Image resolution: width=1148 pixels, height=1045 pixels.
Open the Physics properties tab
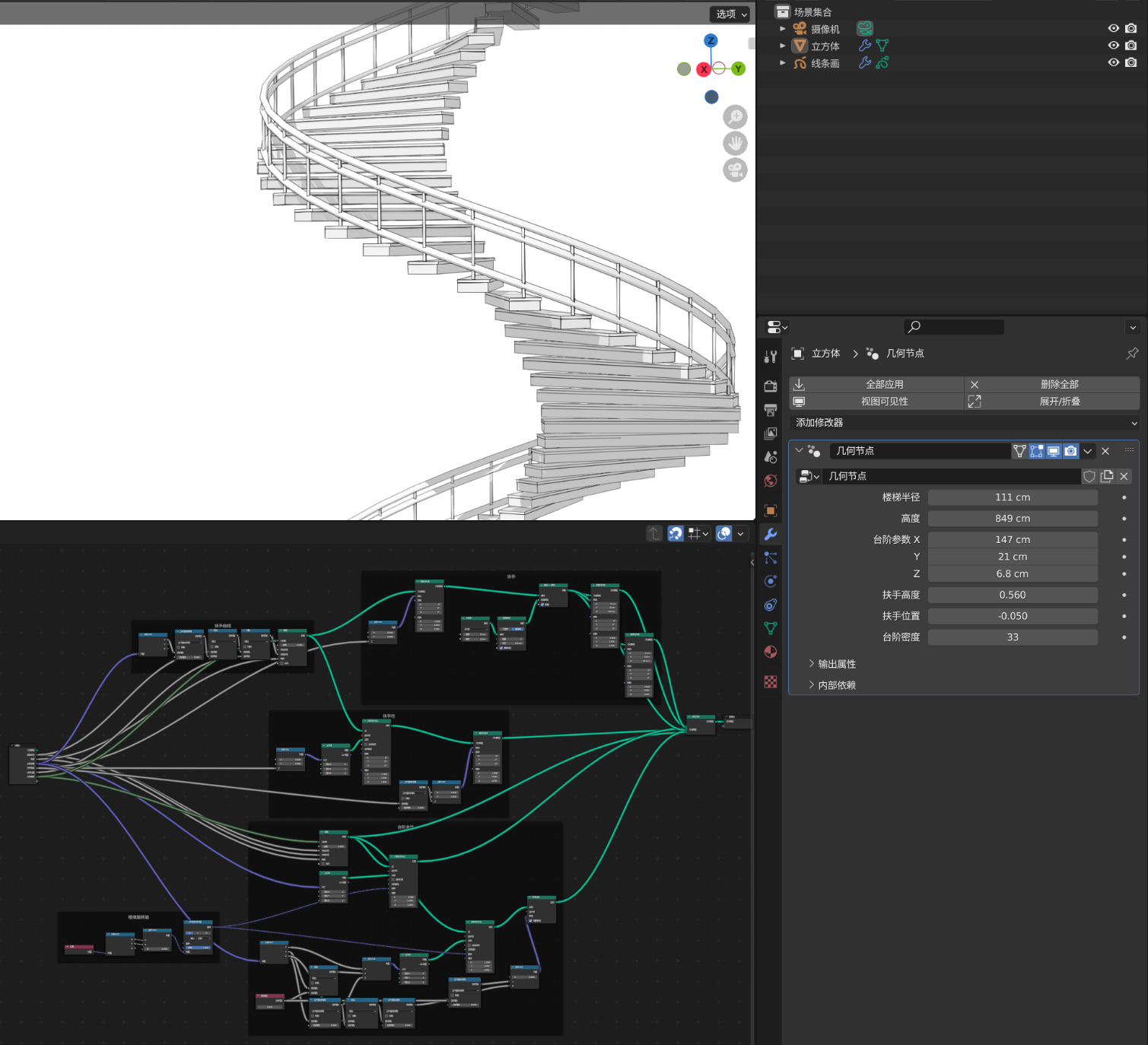tap(771, 581)
